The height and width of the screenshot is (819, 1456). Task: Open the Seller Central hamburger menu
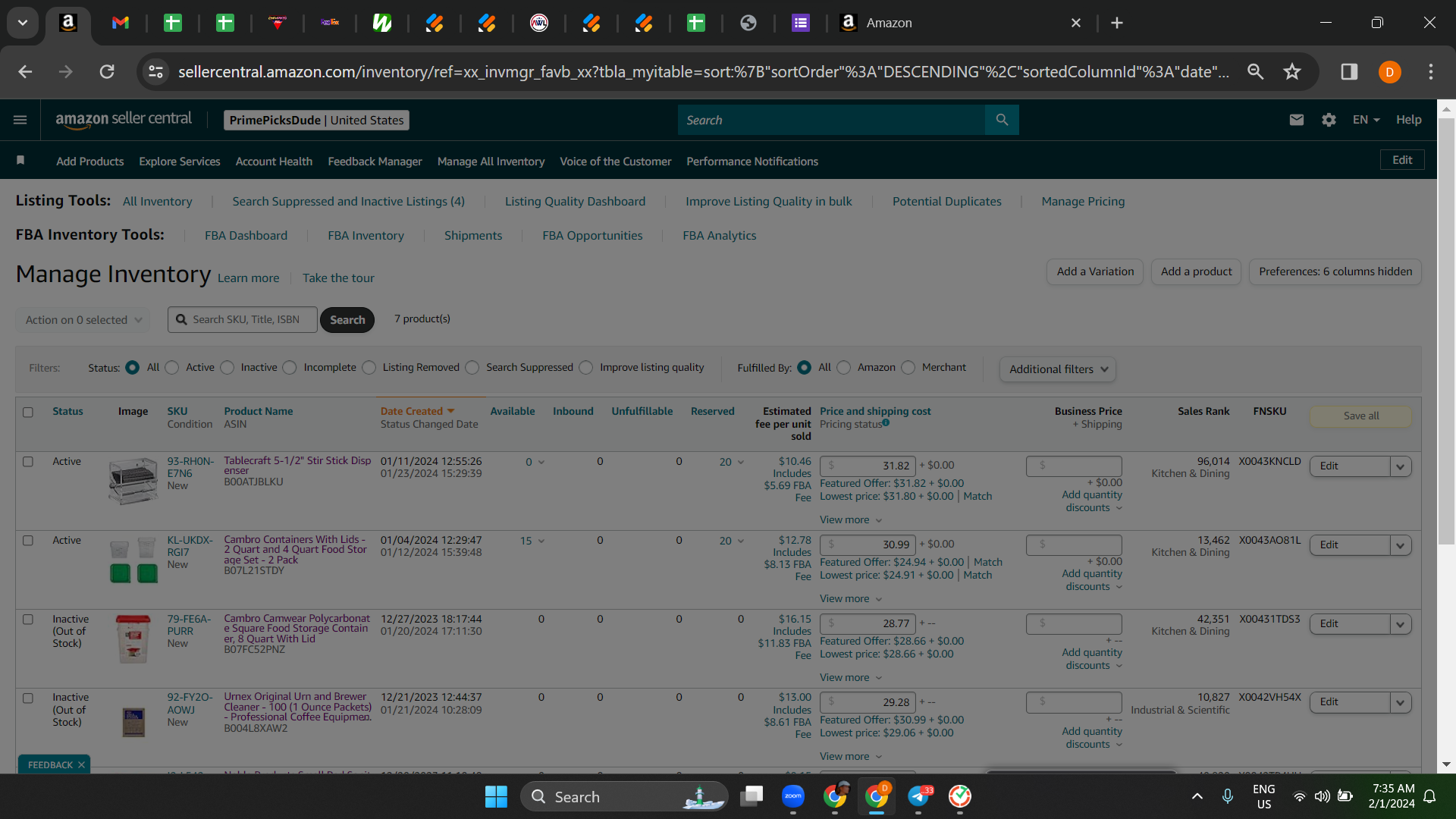(20, 120)
